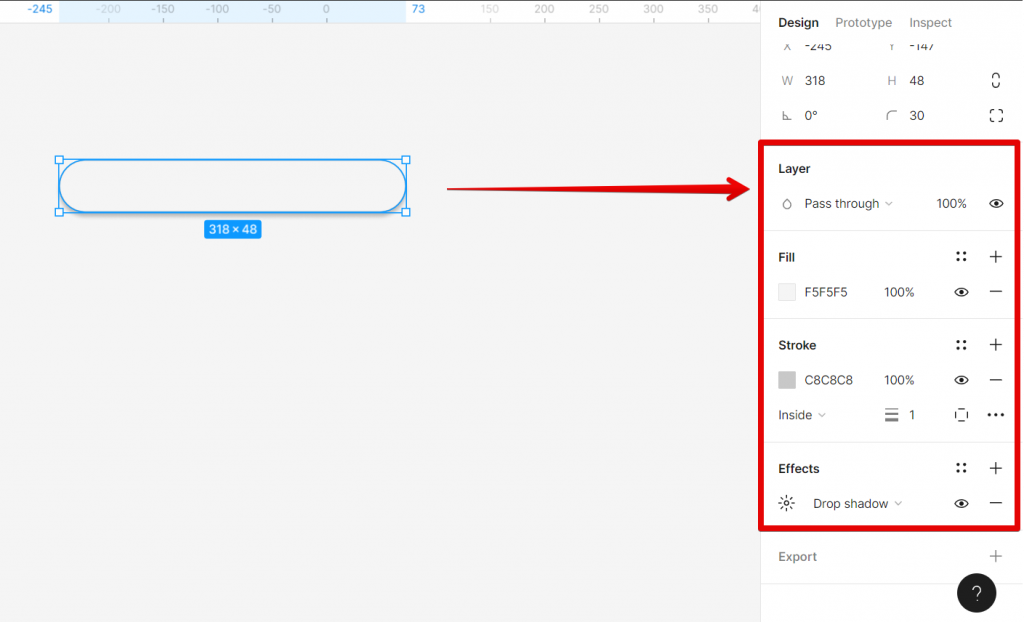
Task: Click the advanced stroke options ellipsis icon
Action: point(995,414)
